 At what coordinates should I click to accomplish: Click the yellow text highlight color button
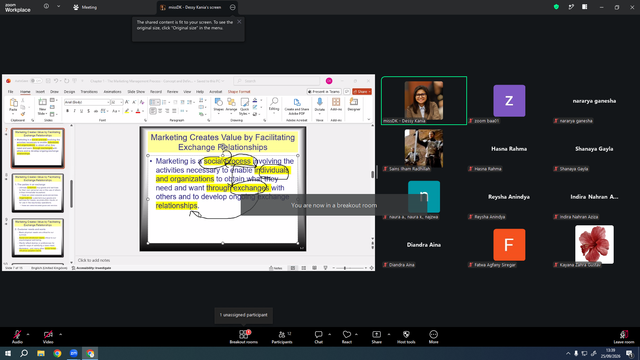127,111
